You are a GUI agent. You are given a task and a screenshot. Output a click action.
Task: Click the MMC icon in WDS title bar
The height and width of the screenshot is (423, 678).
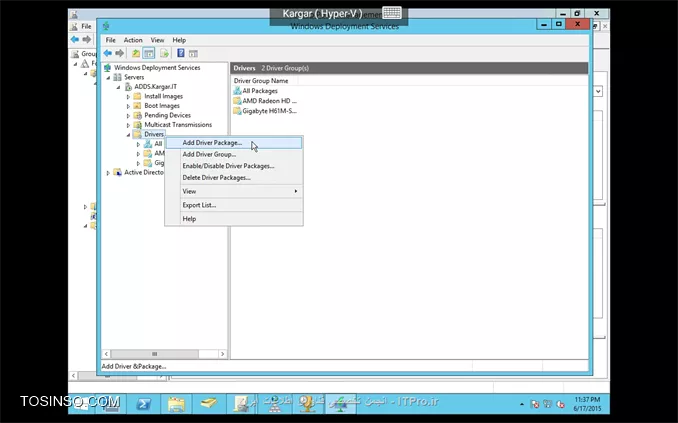pos(106,26)
